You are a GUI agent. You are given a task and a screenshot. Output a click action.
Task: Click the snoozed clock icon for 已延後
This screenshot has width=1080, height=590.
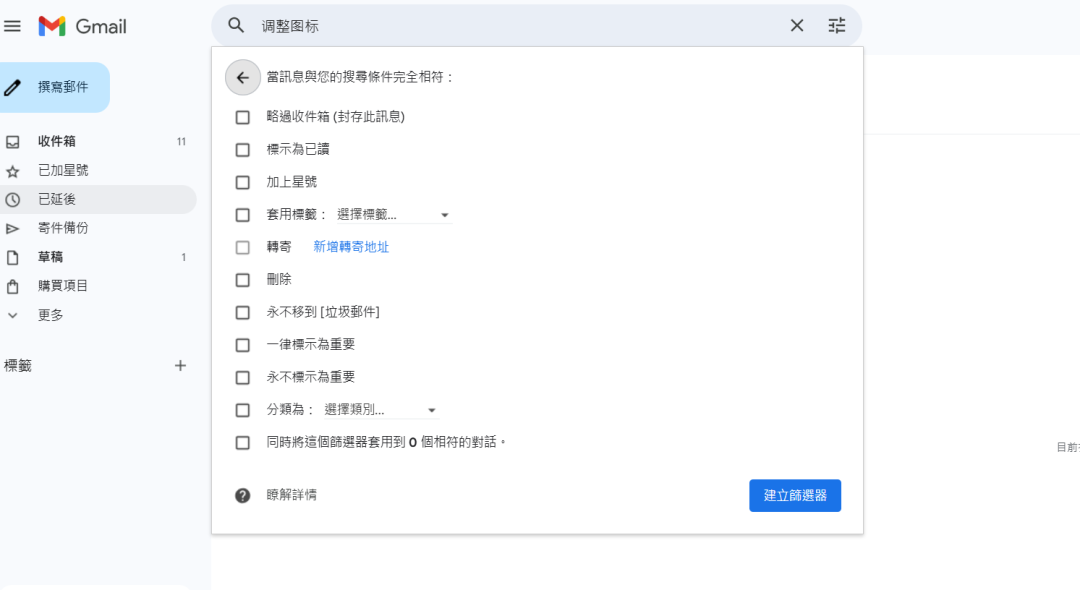(13, 199)
